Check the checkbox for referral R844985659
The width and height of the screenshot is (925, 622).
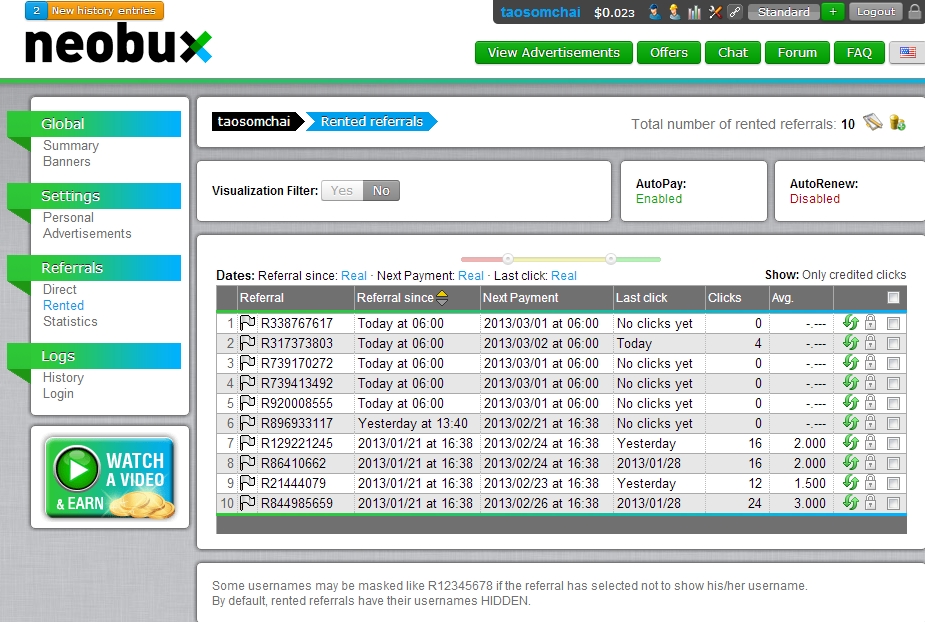(893, 503)
